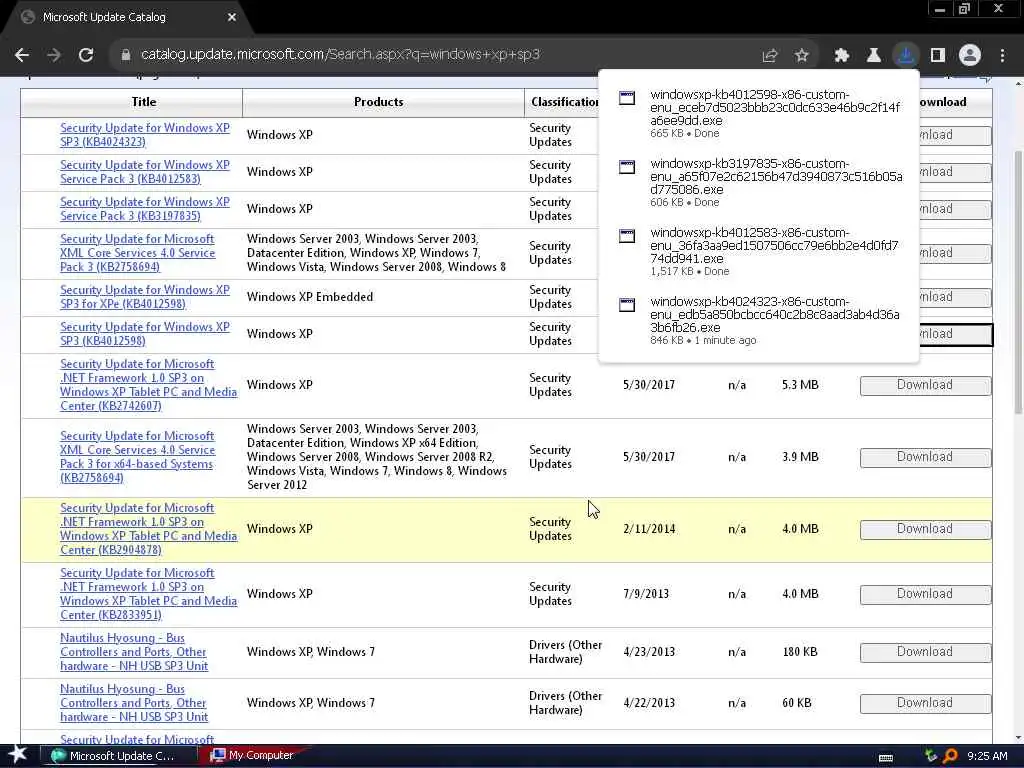Open downloaded kb4012583 exe file icon
1024x768 pixels.
627,236
